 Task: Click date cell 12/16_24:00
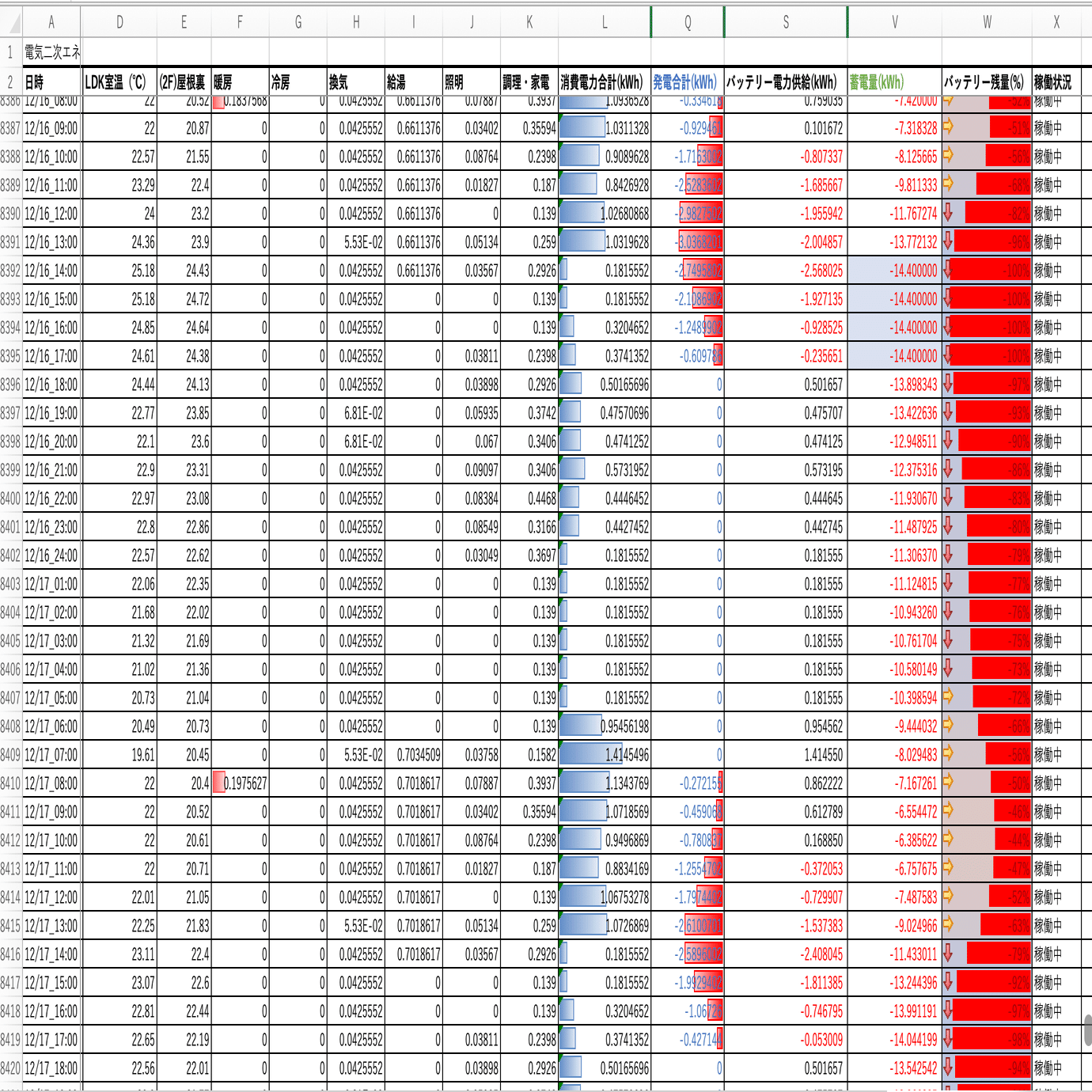click(52, 555)
